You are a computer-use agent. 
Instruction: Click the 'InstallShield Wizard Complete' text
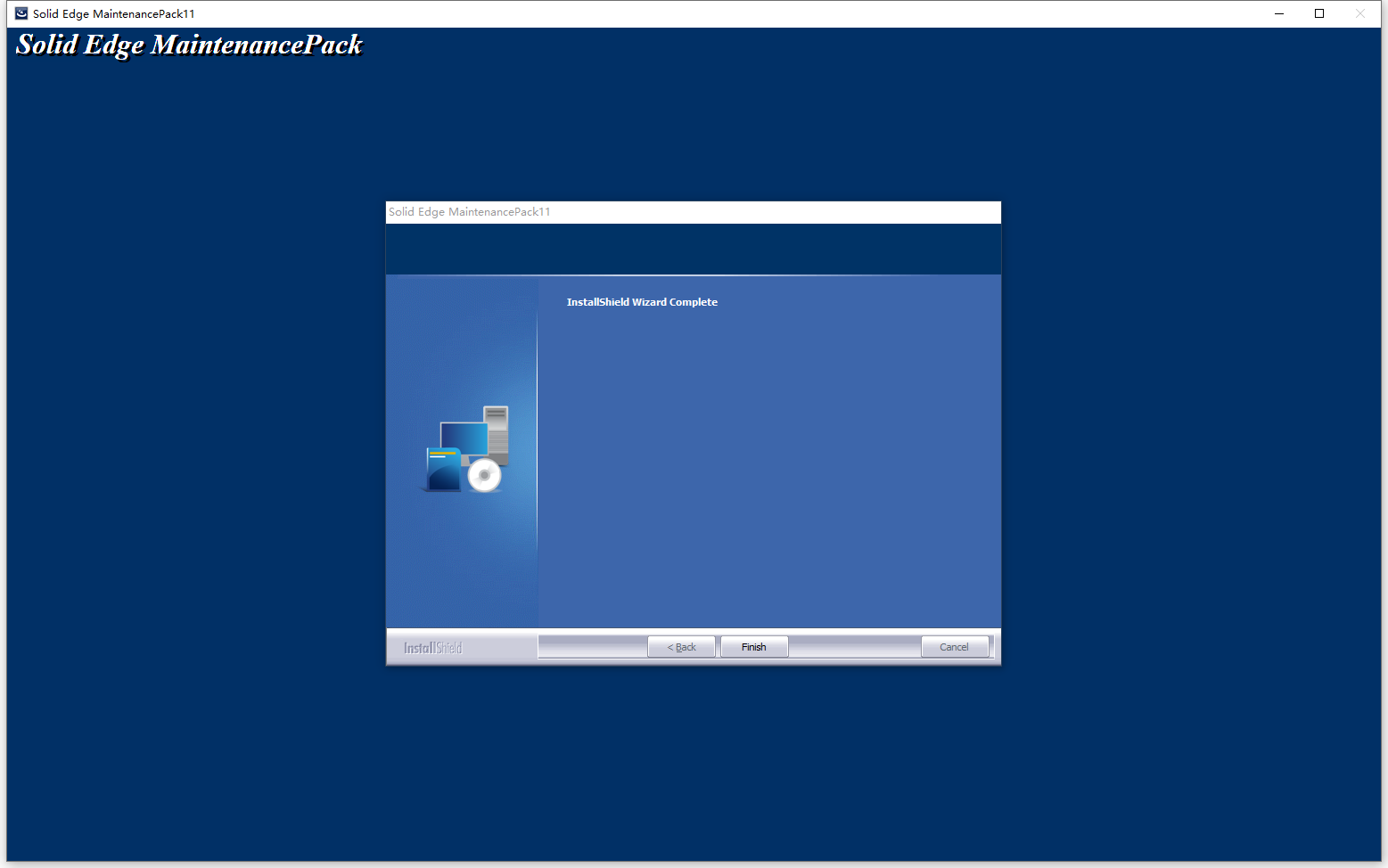click(642, 302)
